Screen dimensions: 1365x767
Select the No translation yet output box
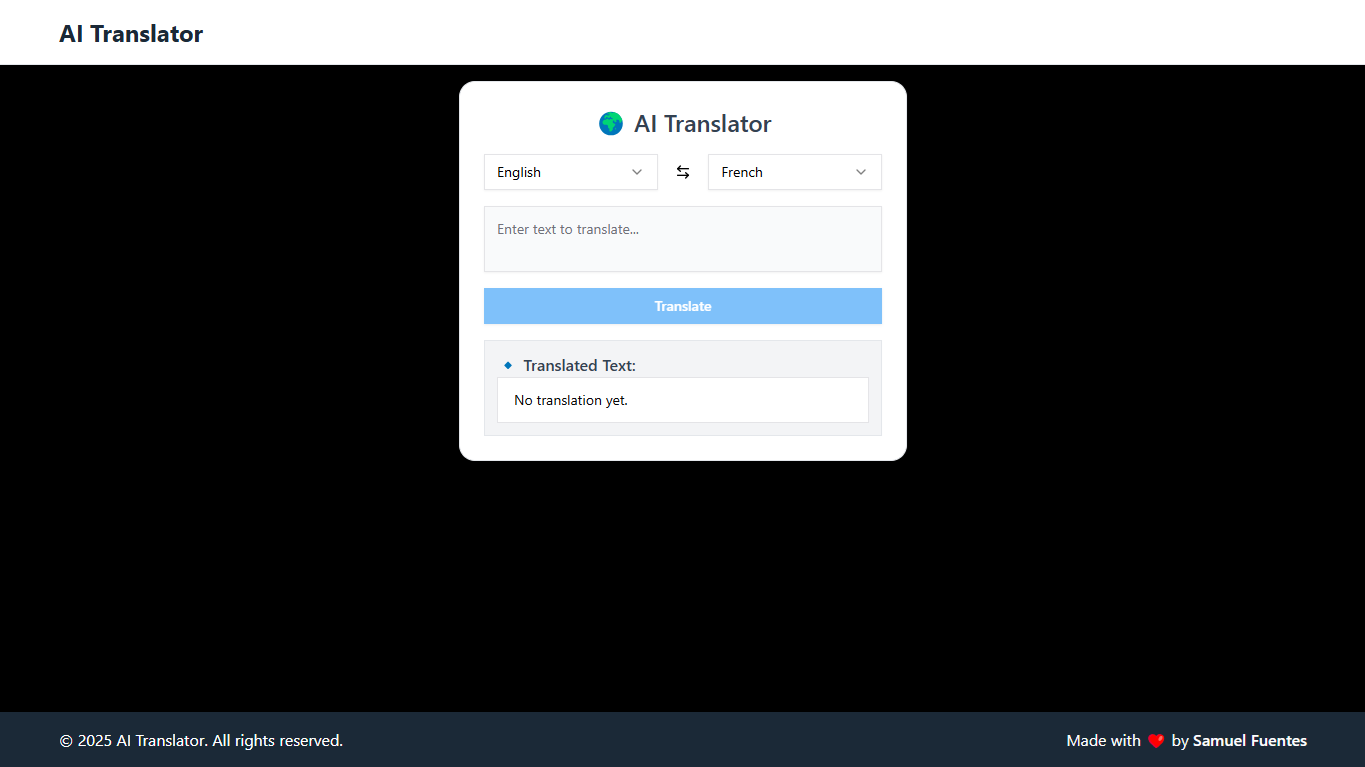[683, 400]
